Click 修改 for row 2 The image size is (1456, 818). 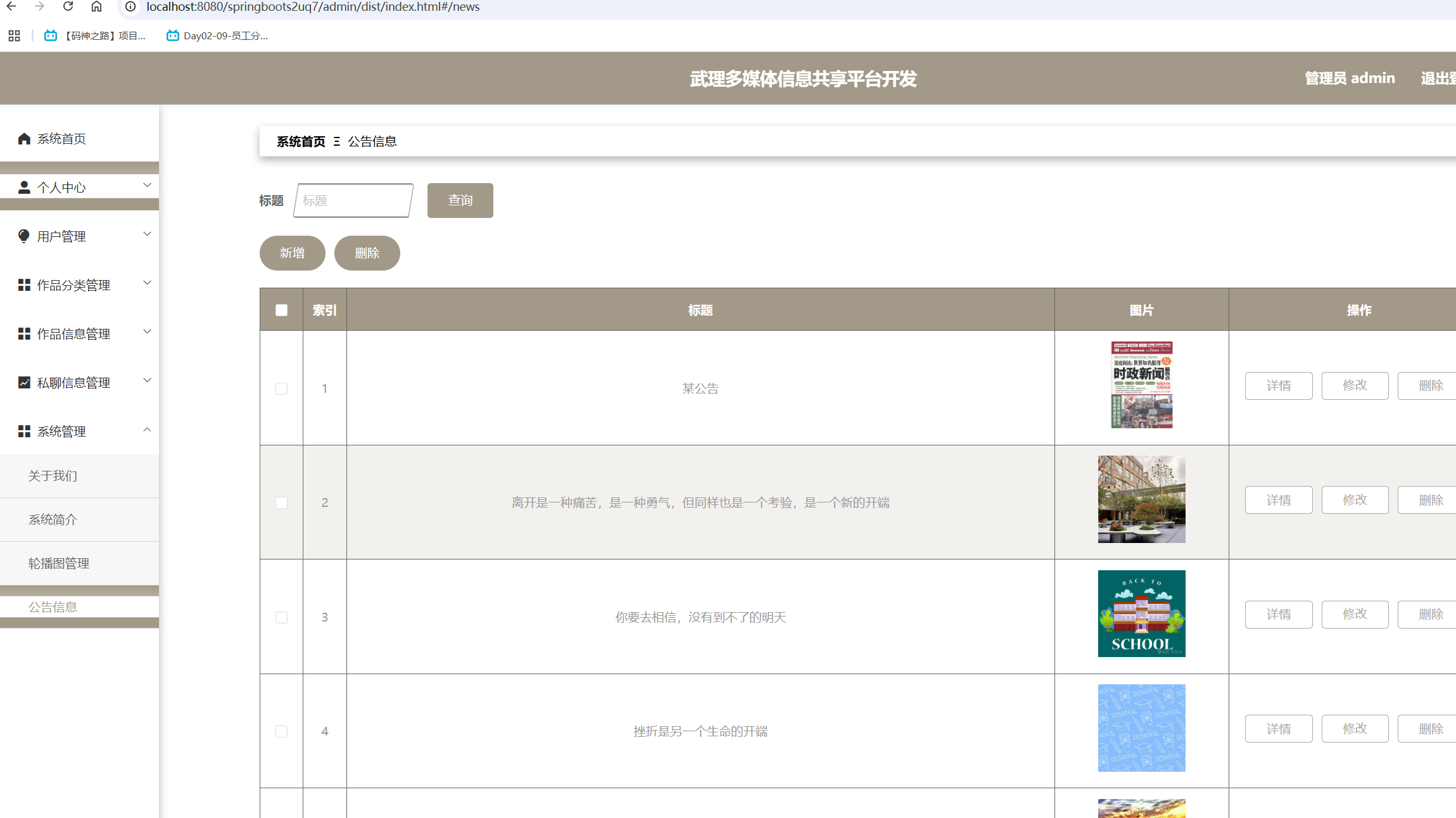pyautogui.click(x=1355, y=500)
